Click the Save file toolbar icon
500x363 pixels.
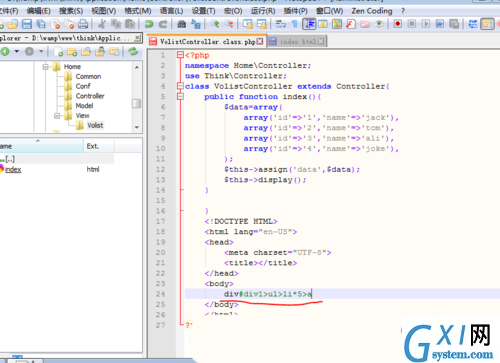coord(27,24)
